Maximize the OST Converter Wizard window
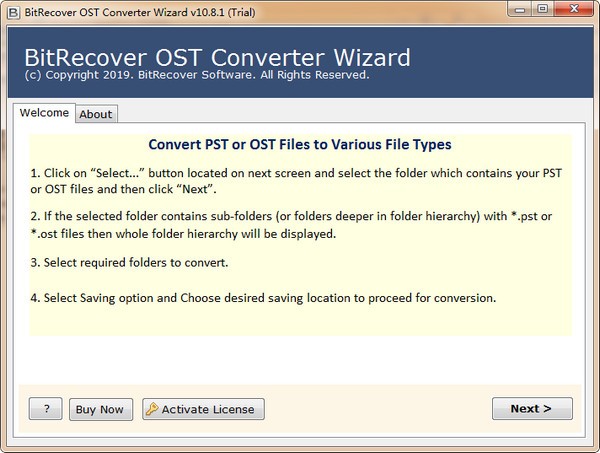This screenshot has width=600, height=453. pyautogui.click(x=541, y=9)
